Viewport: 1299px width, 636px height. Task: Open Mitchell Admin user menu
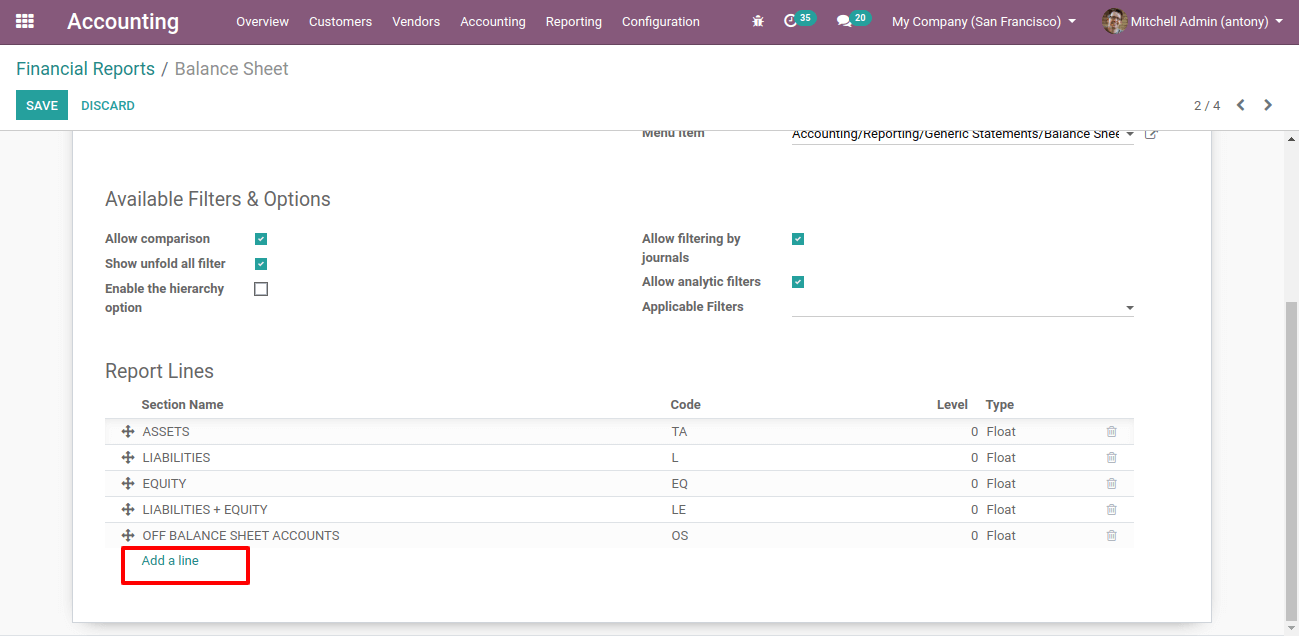point(1192,21)
